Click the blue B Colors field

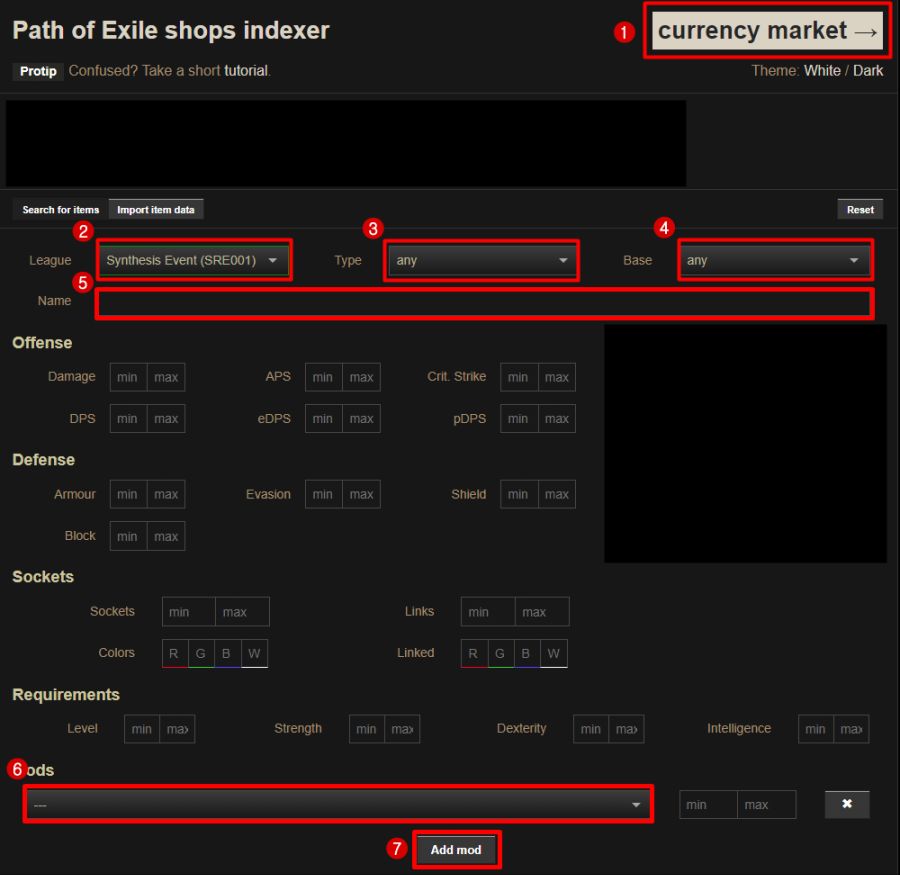pos(227,653)
